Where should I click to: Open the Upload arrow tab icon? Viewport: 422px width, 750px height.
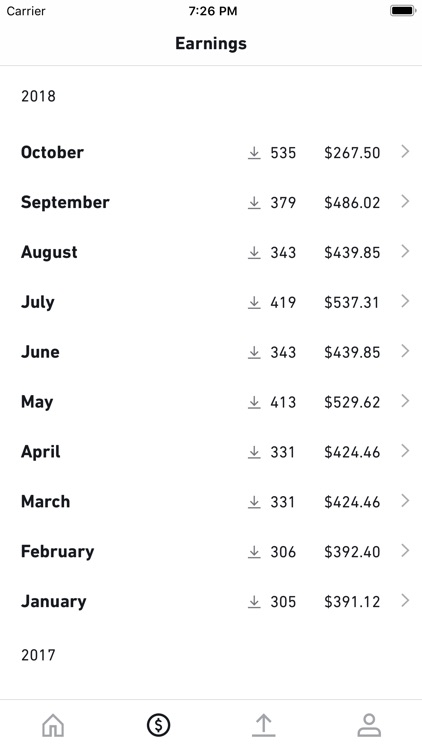click(x=263, y=725)
